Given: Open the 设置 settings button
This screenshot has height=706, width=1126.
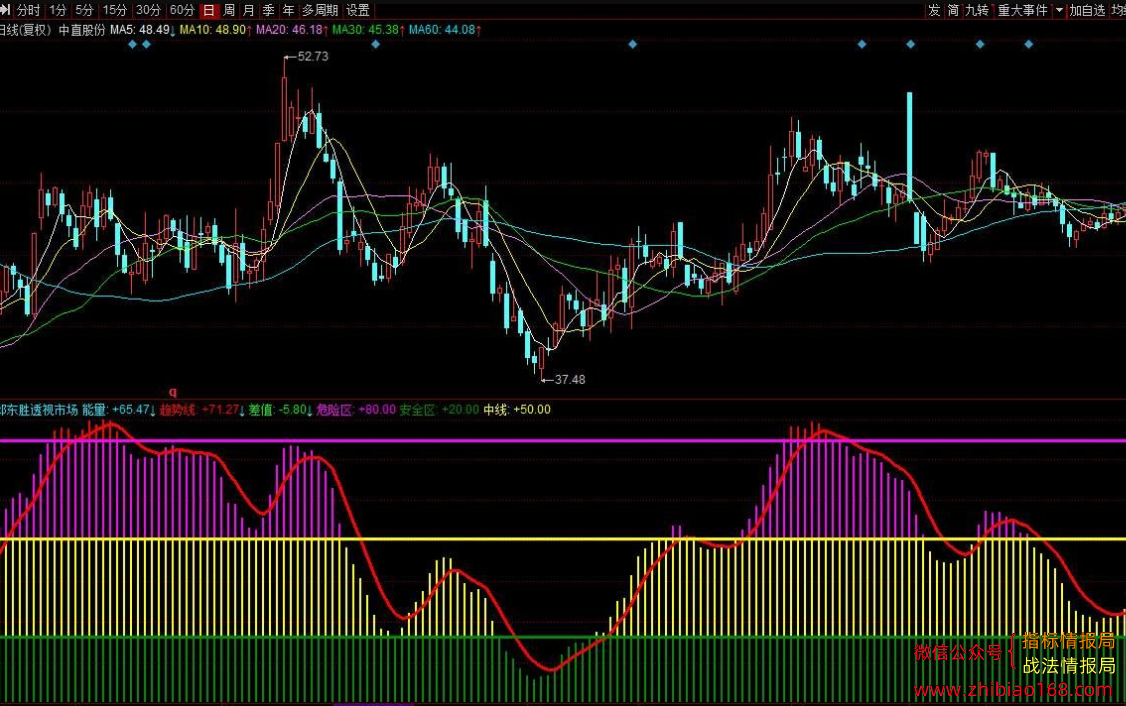Looking at the screenshot, I should tap(358, 10).
